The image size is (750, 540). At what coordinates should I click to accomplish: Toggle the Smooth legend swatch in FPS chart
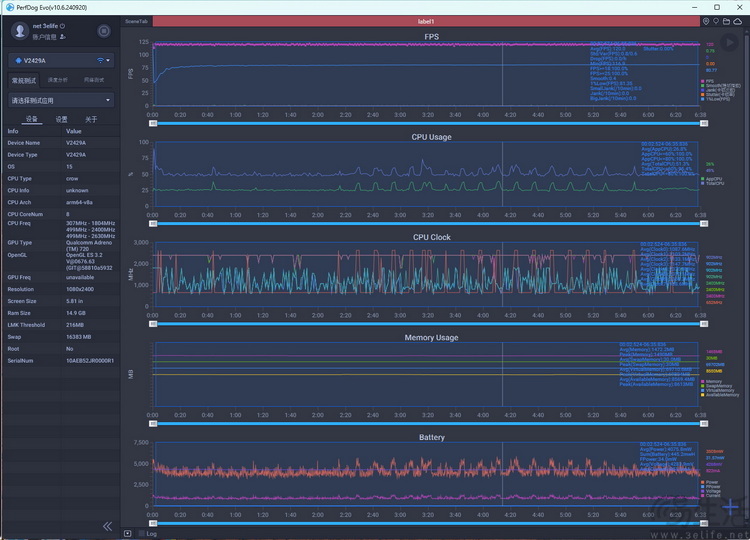pyautogui.click(x=703, y=86)
